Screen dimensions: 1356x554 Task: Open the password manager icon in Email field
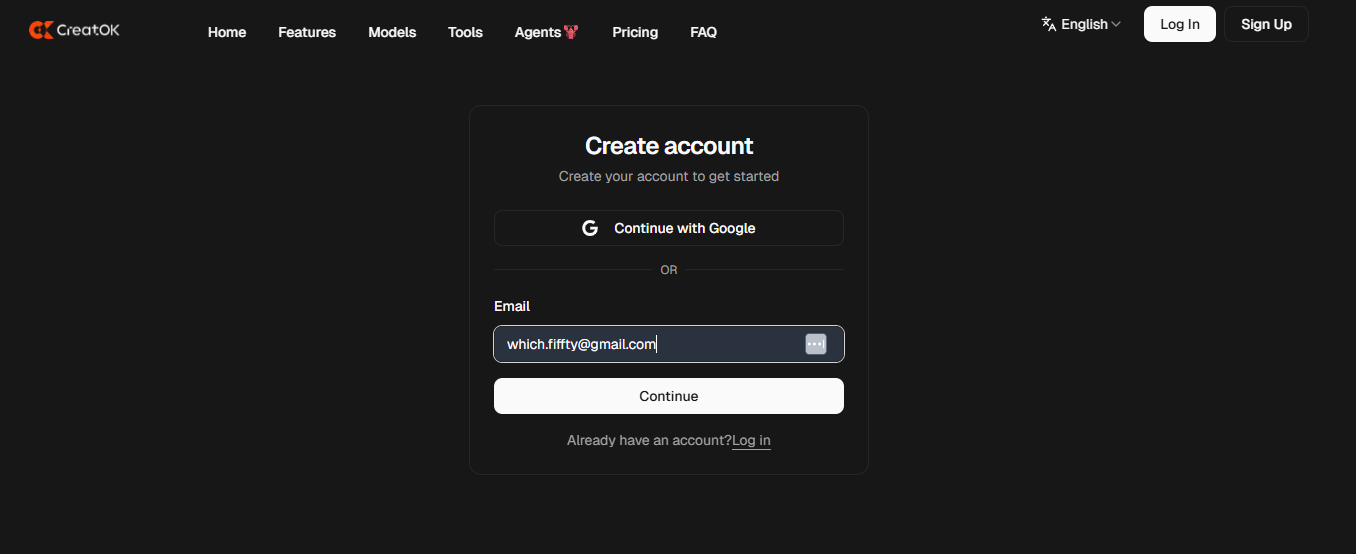[816, 344]
